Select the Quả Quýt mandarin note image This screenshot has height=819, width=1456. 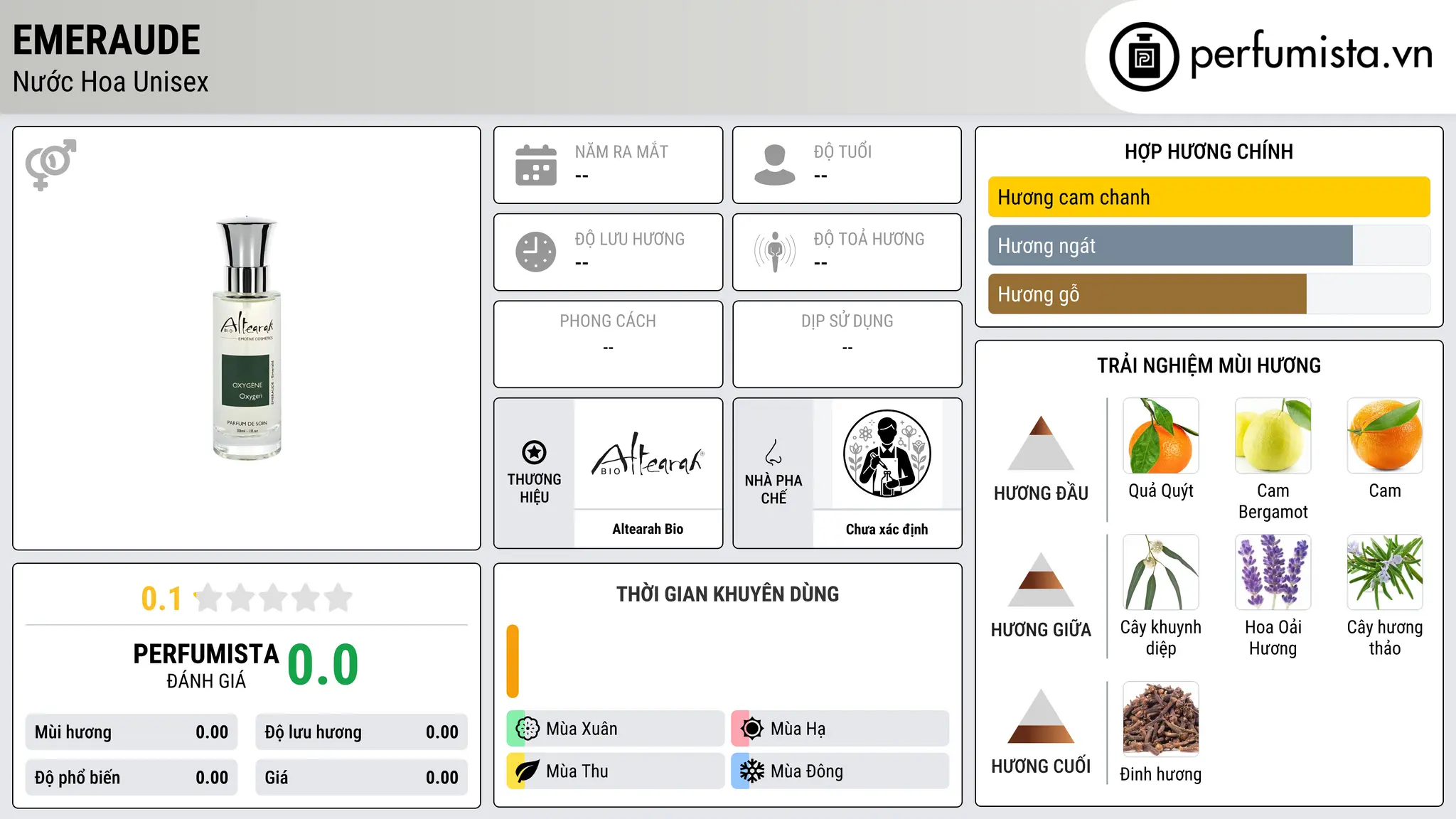point(1161,436)
